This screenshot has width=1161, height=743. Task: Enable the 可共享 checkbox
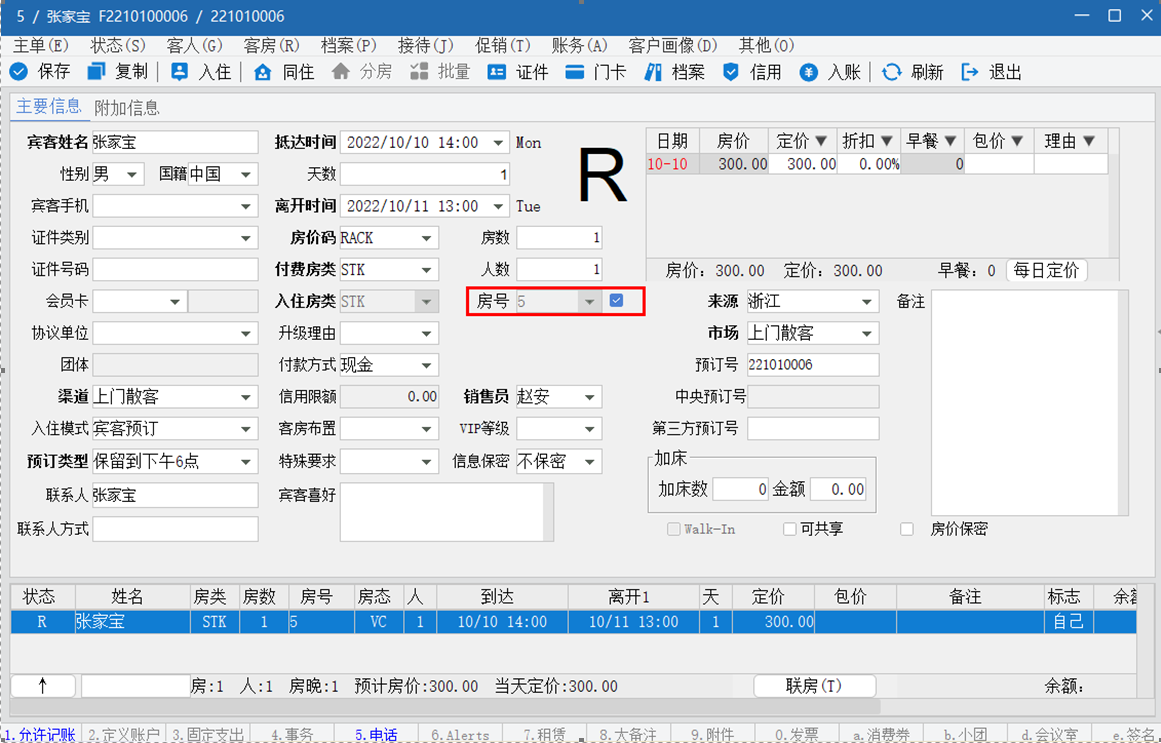(790, 529)
